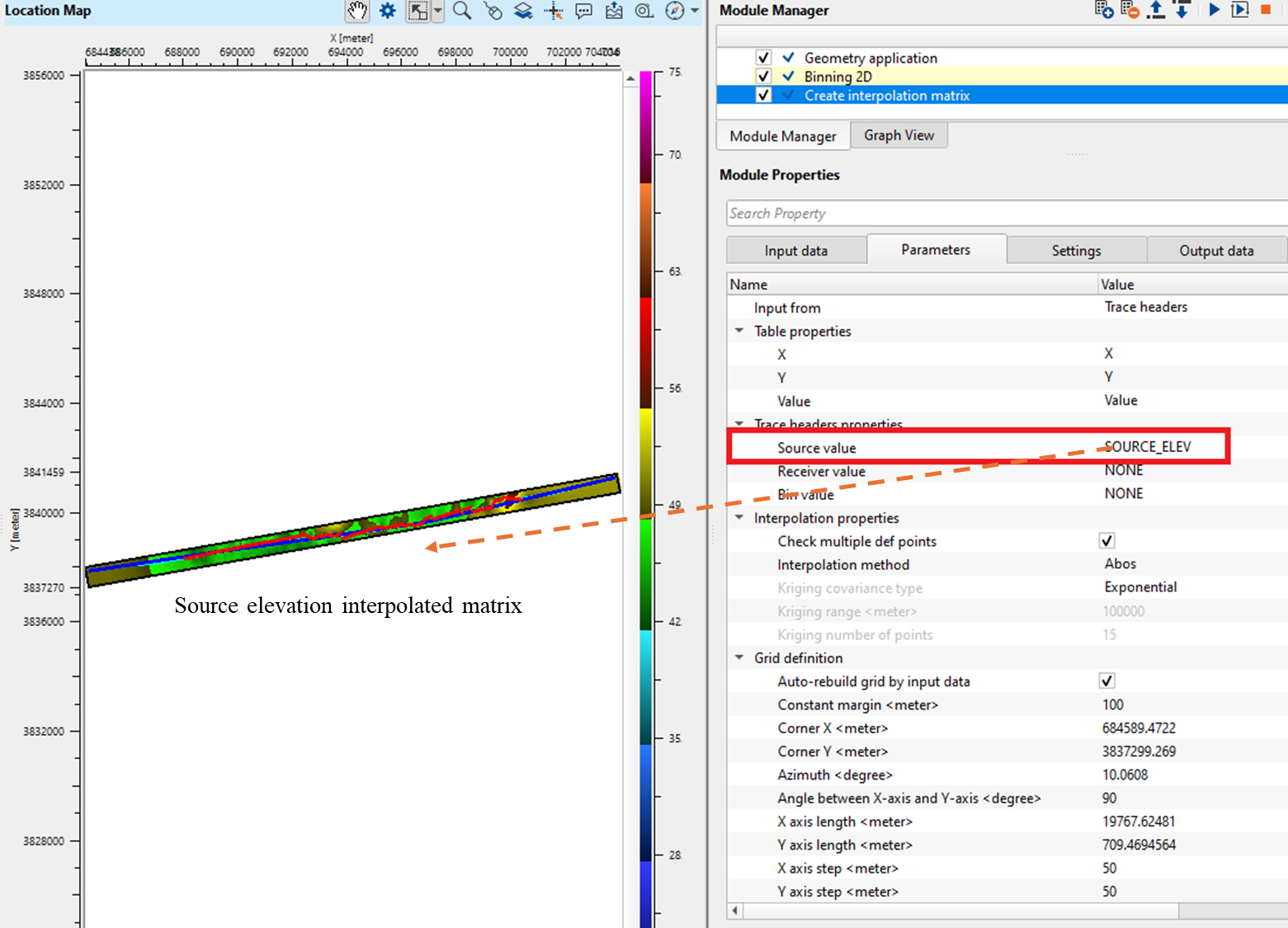This screenshot has height=928, width=1288.
Task: Activate the zoom magnifier tool
Action: (x=462, y=11)
